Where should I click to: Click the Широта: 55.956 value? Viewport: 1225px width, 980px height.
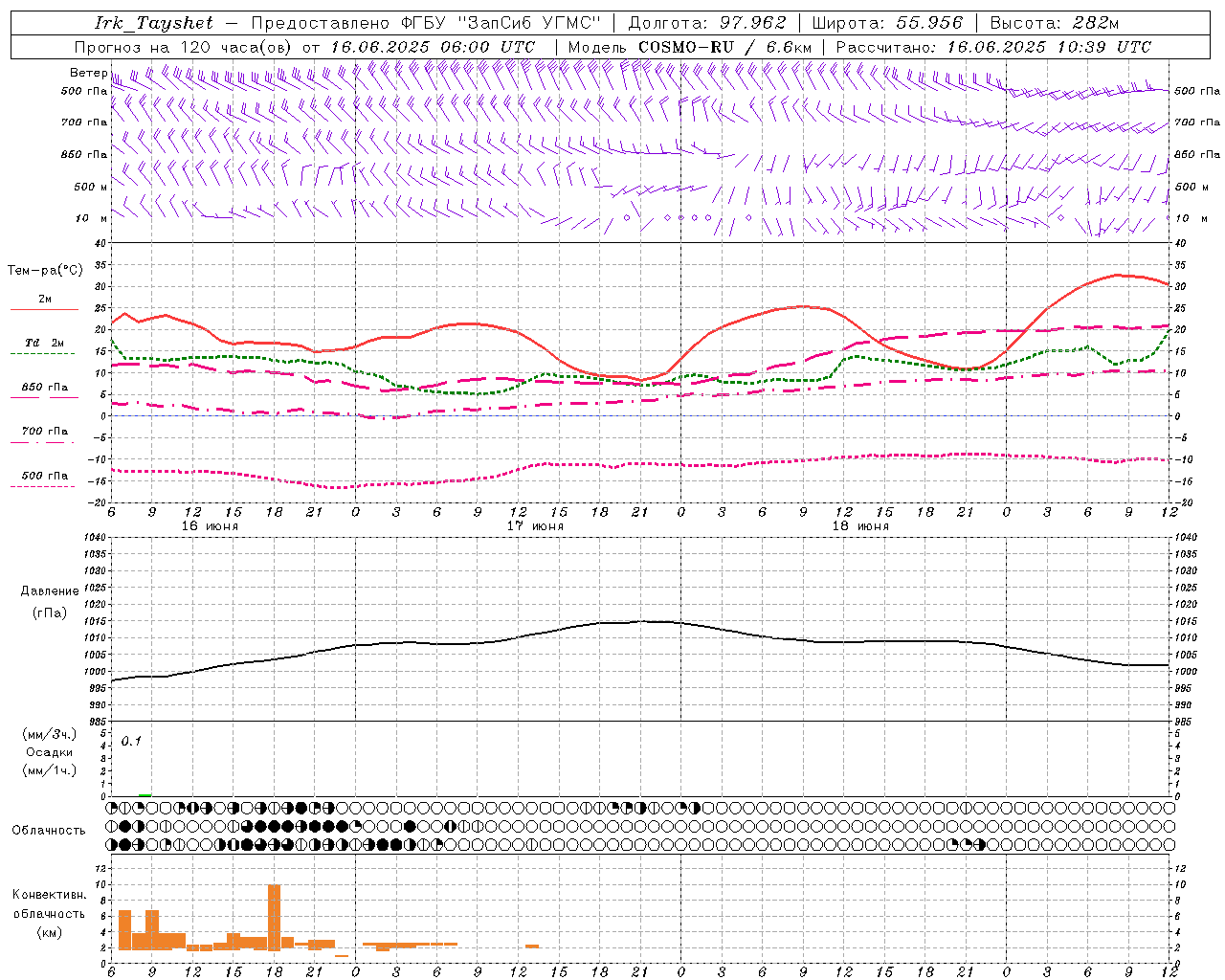point(887,23)
